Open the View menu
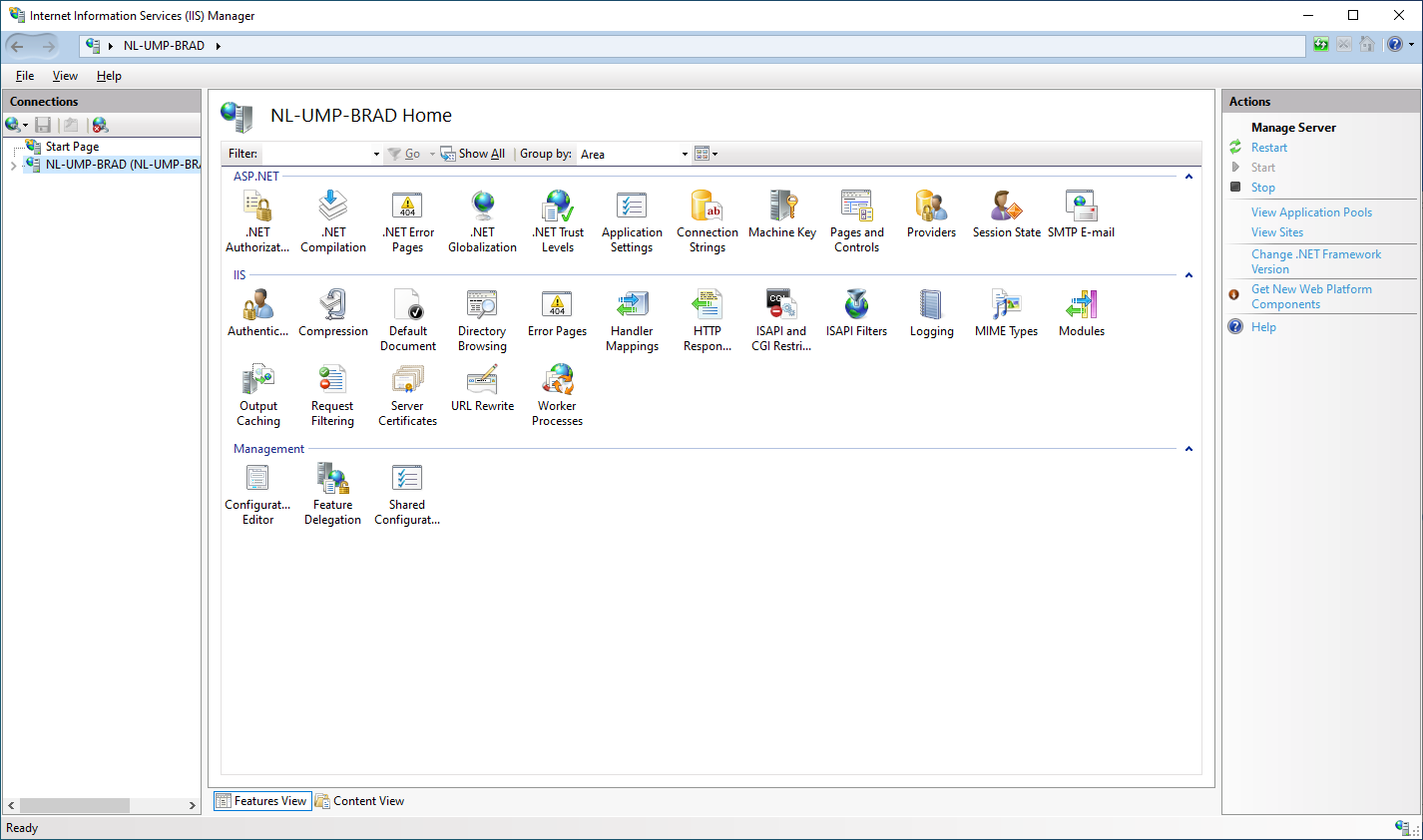 (65, 76)
